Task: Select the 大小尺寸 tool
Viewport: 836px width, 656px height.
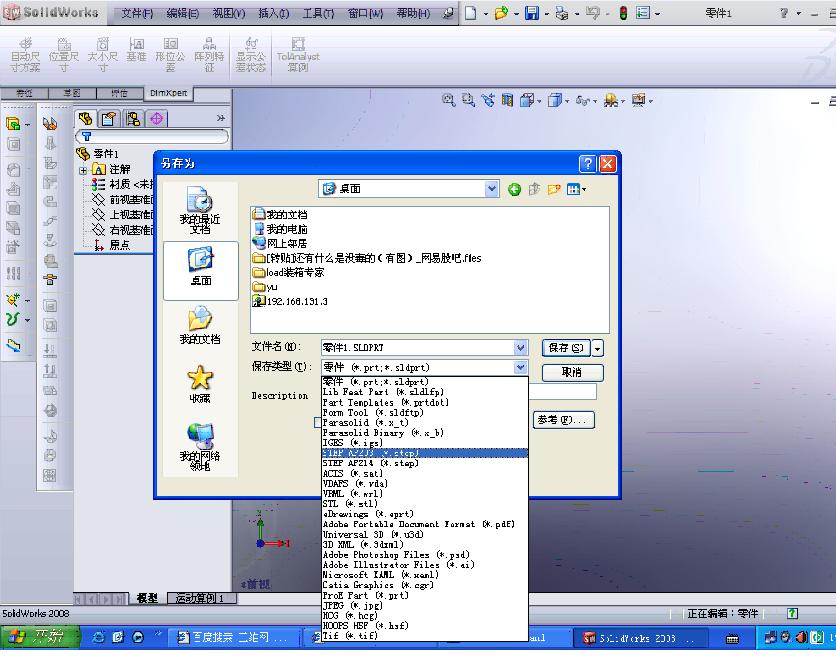Action: pyautogui.click(x=102, y=54)
